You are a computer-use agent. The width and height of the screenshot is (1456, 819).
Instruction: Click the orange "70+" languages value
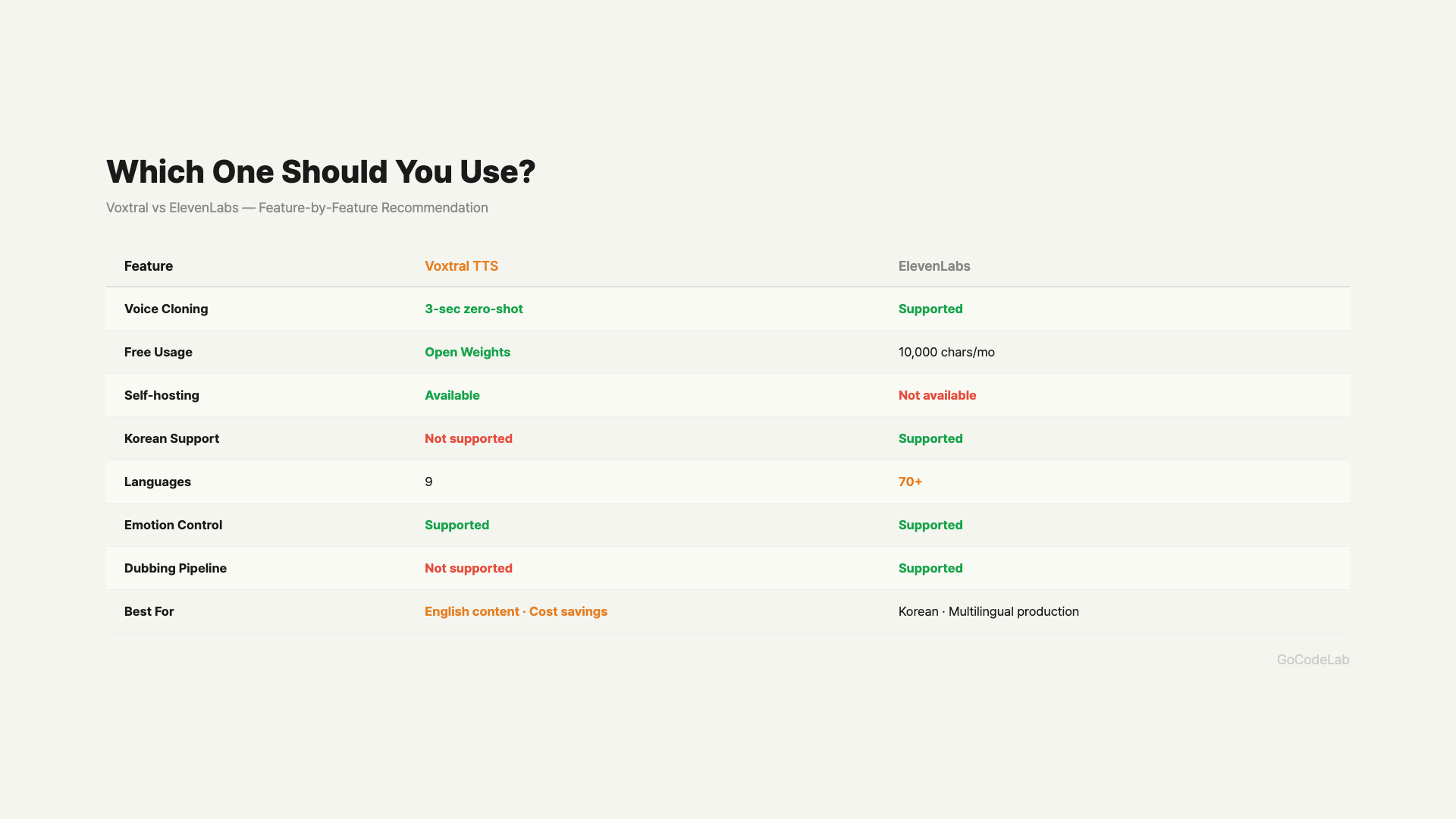point(910,482)
